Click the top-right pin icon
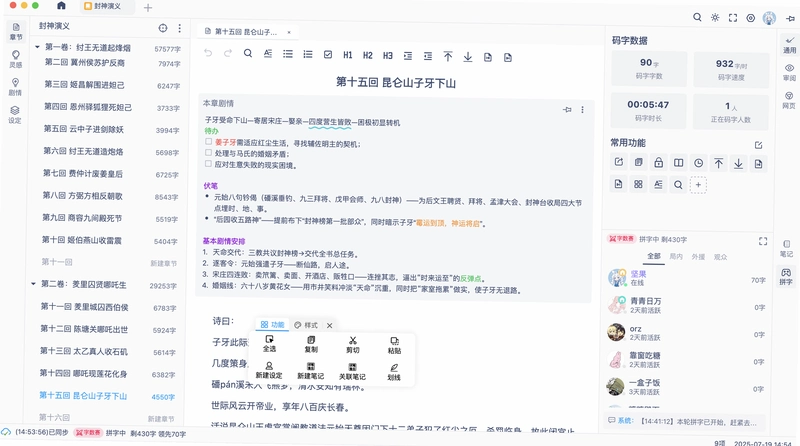The height and width of the screenshot is (446, 800). [x=790, y=19]
